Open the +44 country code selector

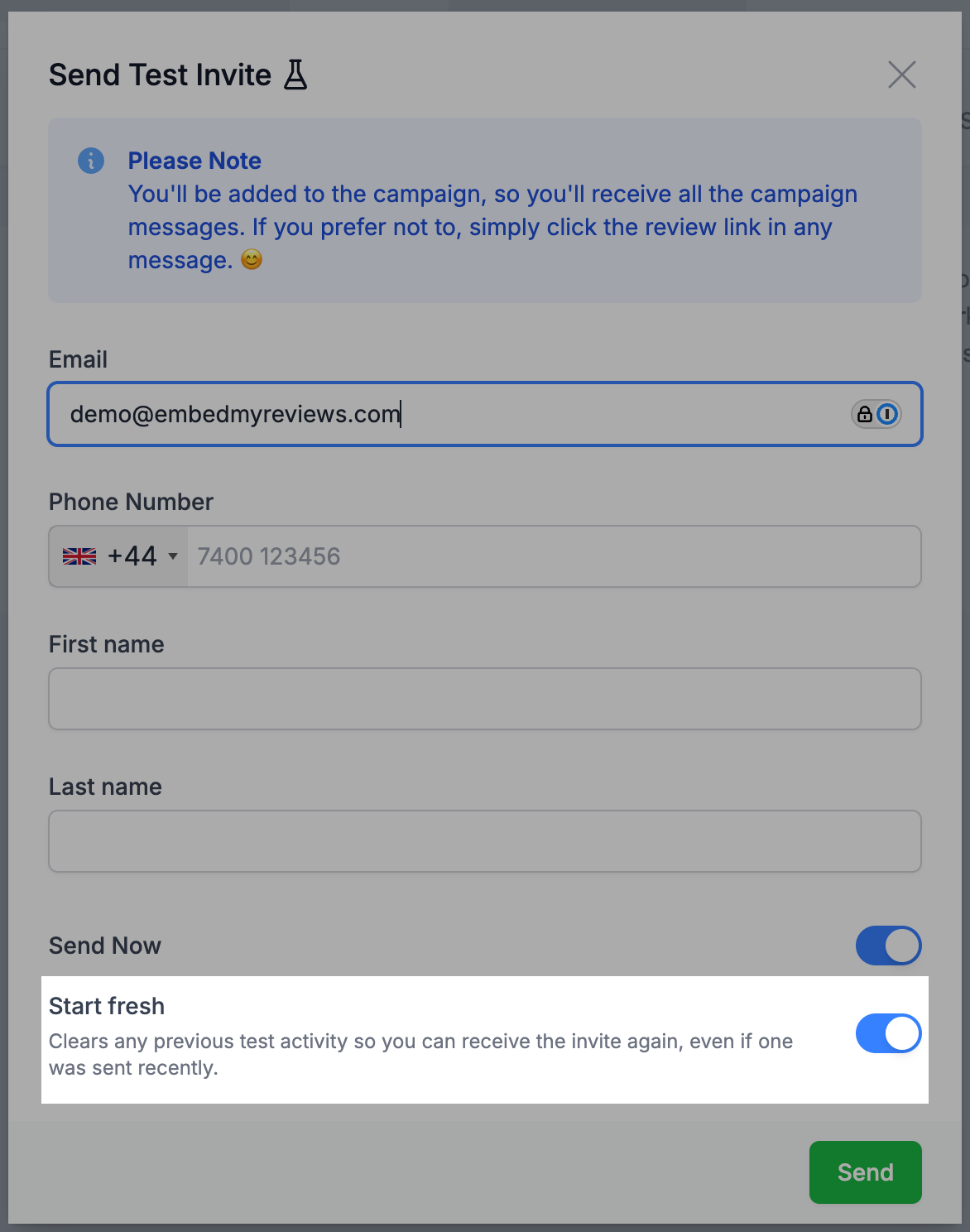click(x=132, y=556)
